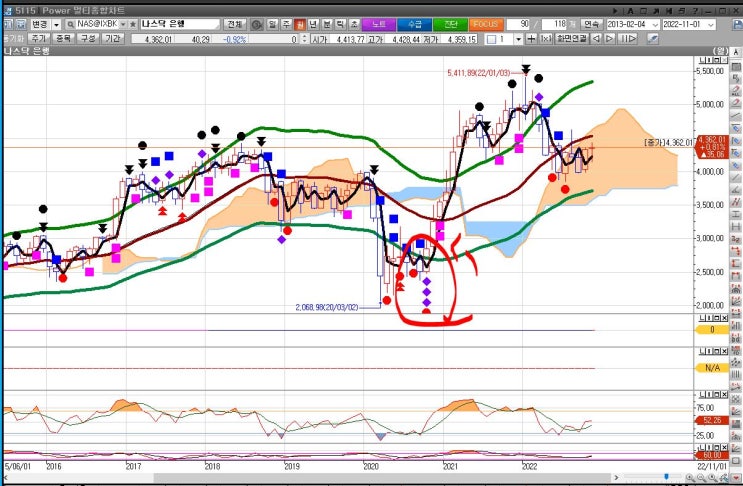Step chart backward with left triangle
This screenshot has width=743, height=486.
[x=597, y=39]
